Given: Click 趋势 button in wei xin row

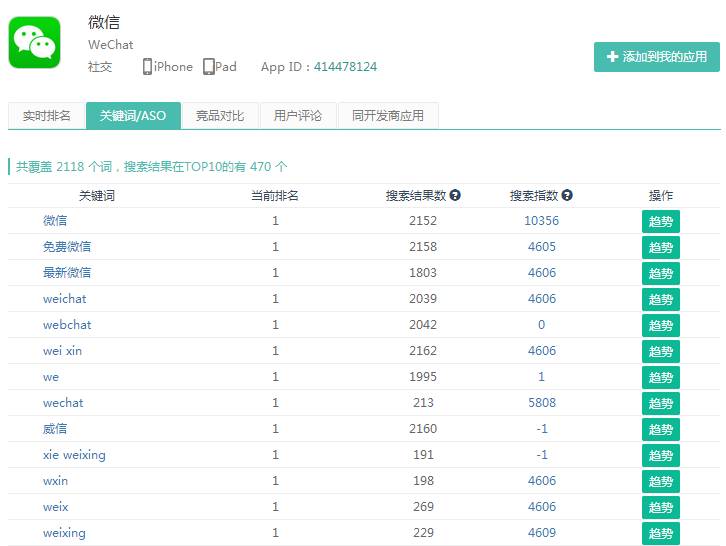Looking at the screenshot, I should tap(661, 351).
